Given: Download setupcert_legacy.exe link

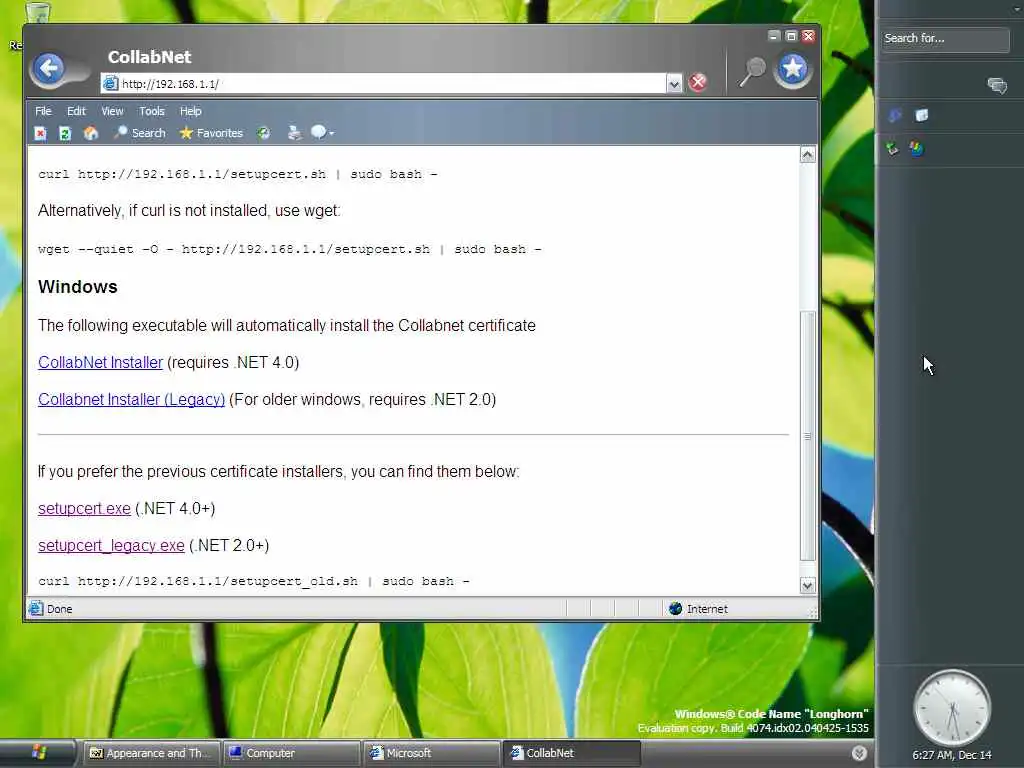Looking at the screenshot, I should [x=111, y=546].
